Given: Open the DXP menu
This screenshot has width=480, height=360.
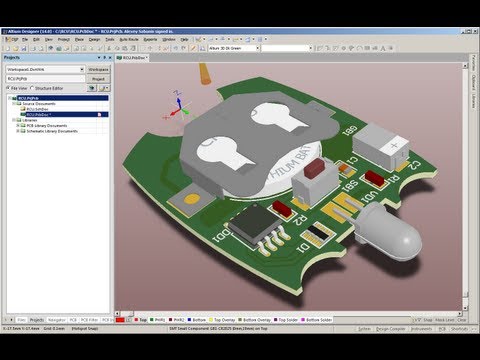Looking at the screenshot, I should (12, 39).
